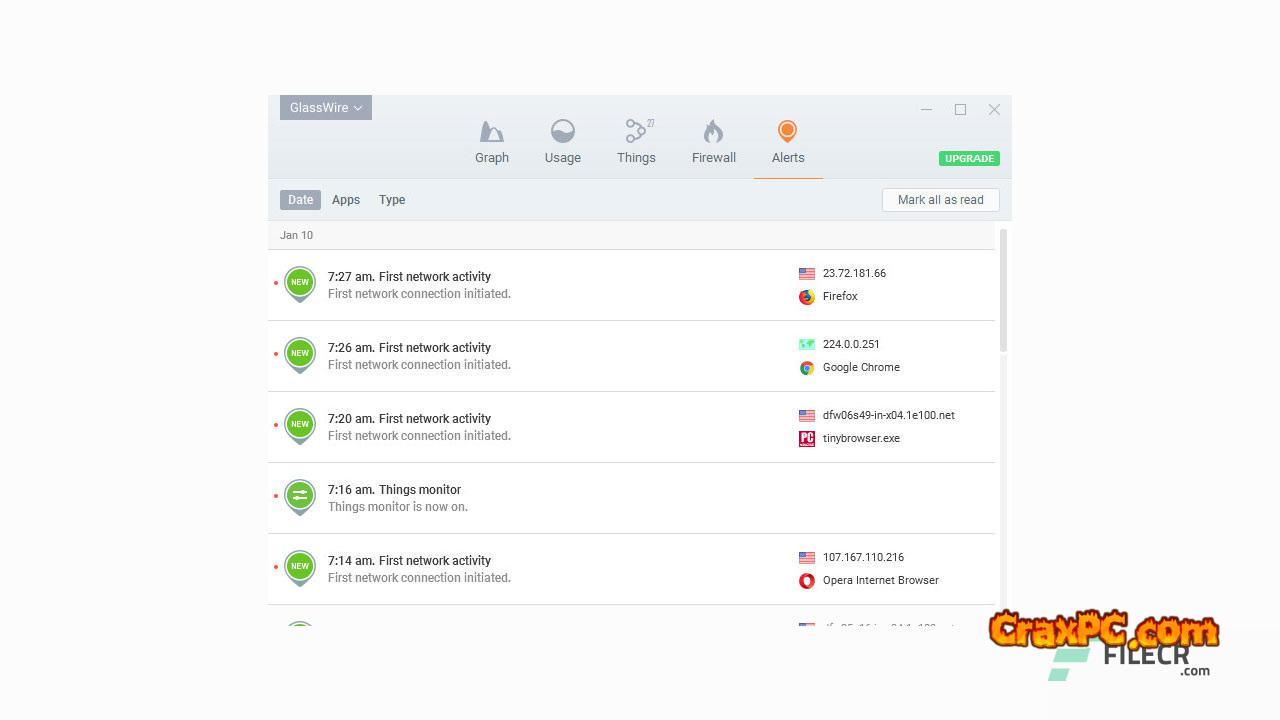Open the Things network devices icon
The image size is (1280, 720).
pyautogui.click(x=636, y=132)
